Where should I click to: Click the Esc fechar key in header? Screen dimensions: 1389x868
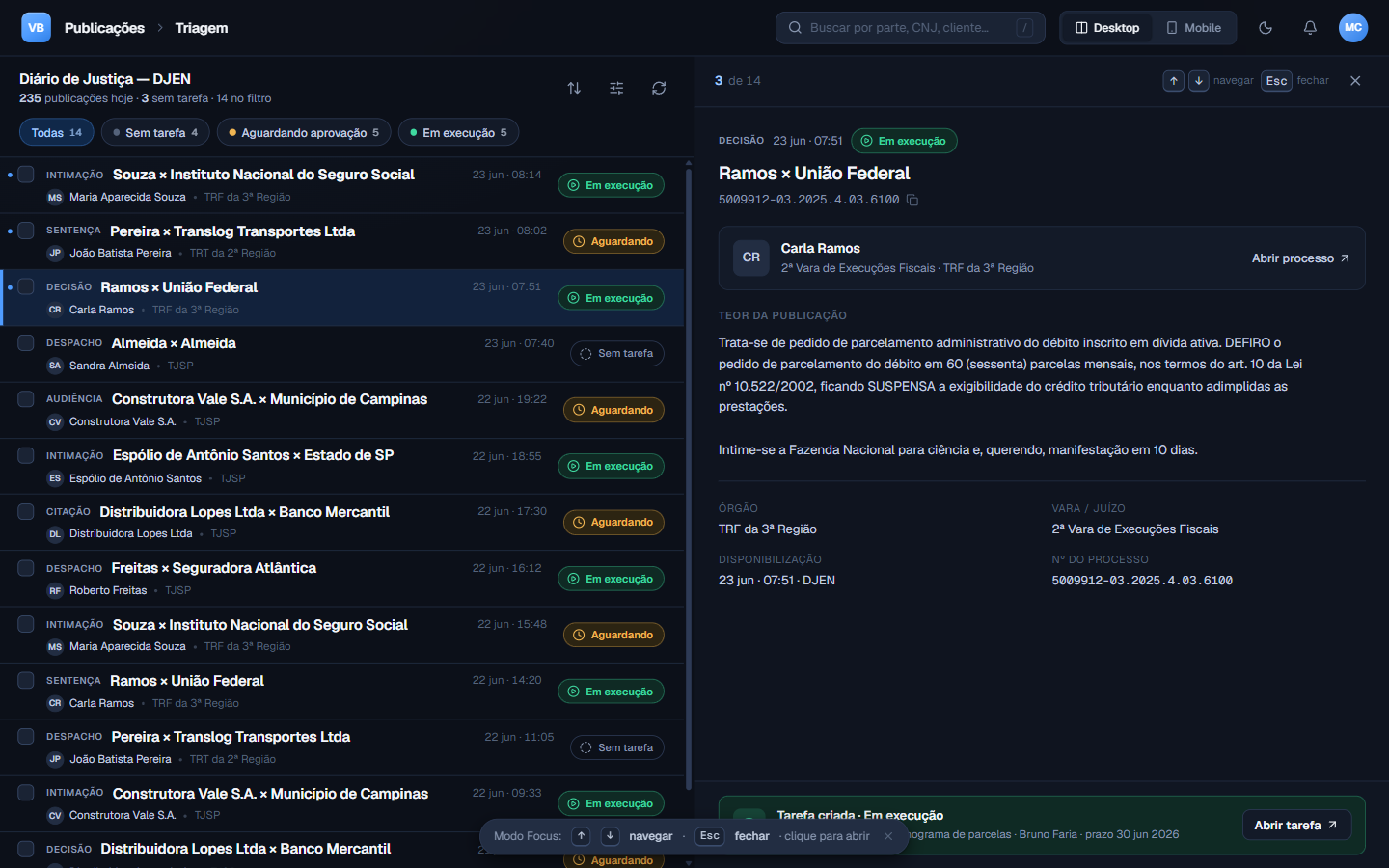1276,81
